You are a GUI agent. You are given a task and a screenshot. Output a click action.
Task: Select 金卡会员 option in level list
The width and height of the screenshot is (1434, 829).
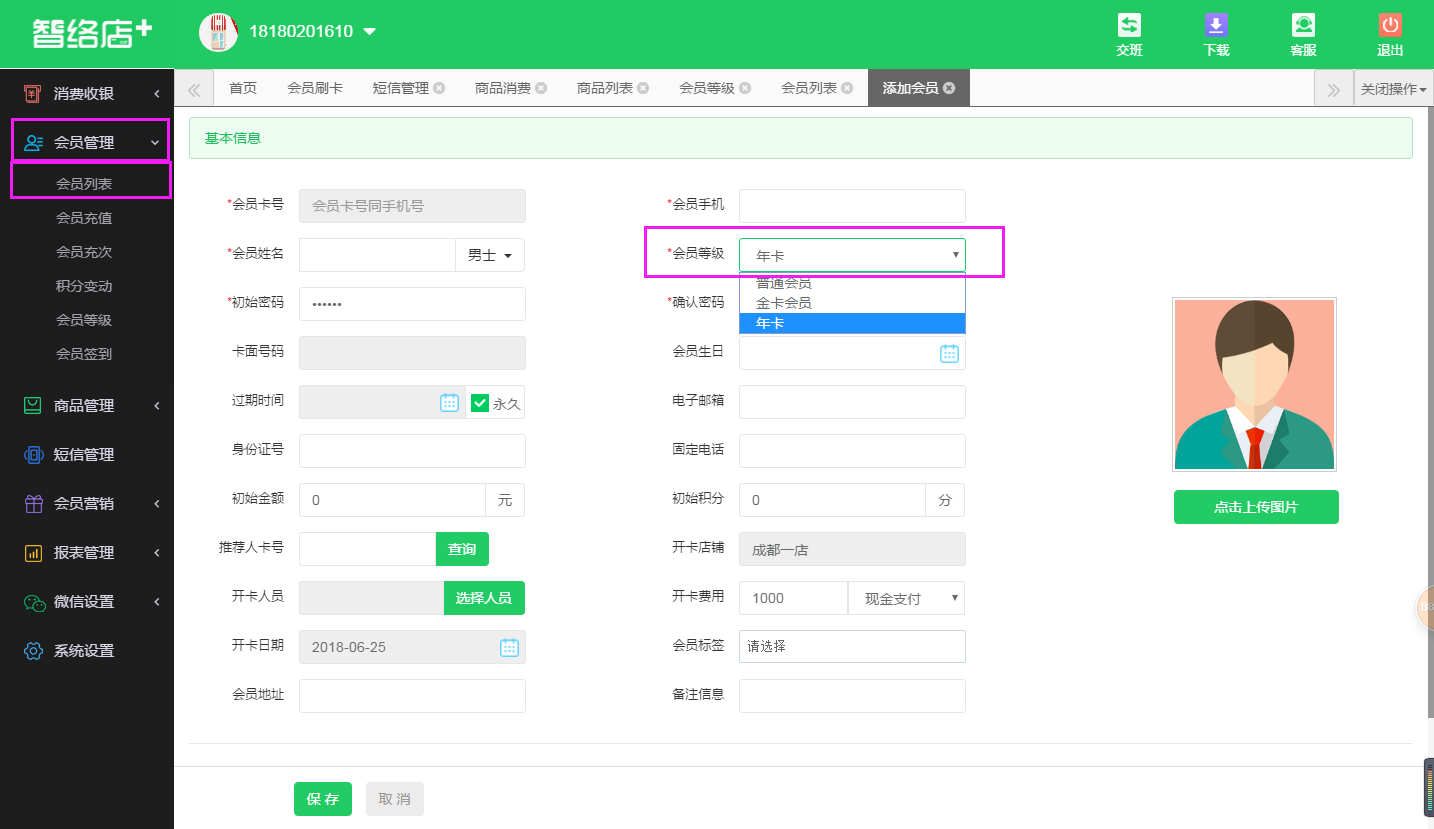784,303
